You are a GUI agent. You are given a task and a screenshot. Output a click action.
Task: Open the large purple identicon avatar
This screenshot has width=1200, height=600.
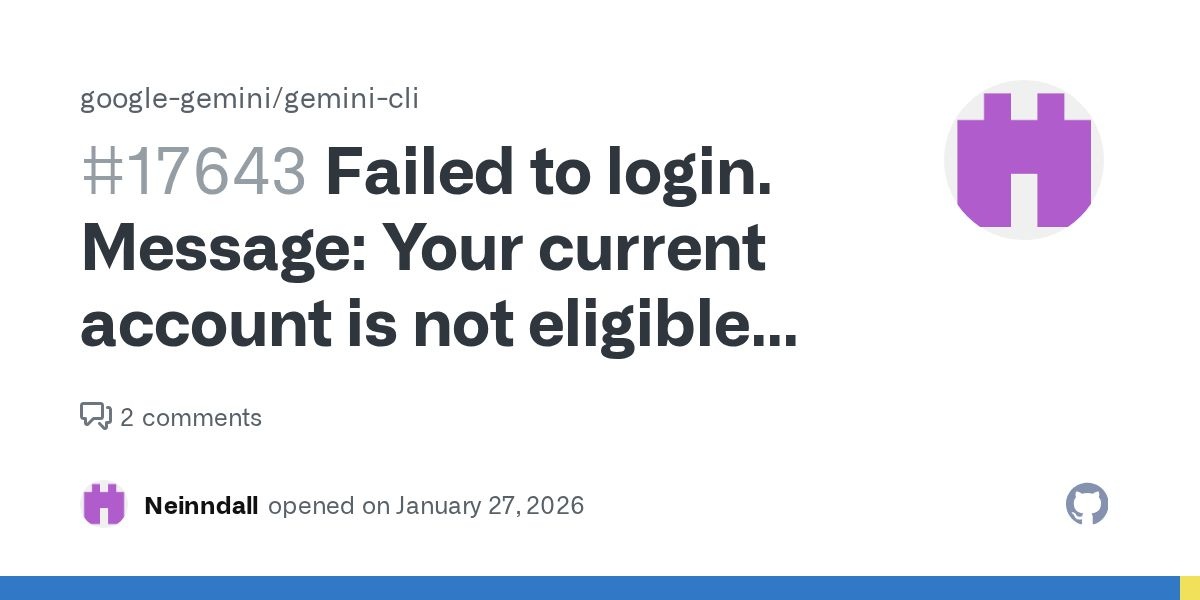(x=1023, y=160)
